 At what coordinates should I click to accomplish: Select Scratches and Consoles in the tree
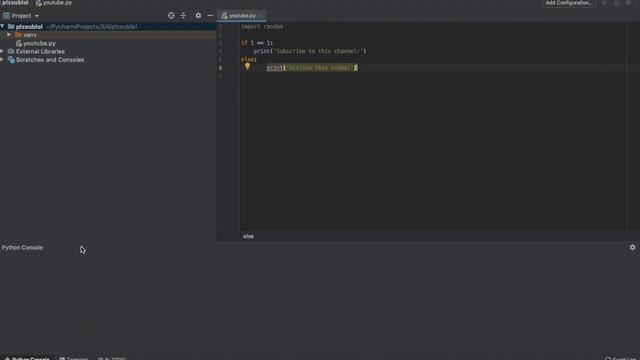(x=50, y=60)
